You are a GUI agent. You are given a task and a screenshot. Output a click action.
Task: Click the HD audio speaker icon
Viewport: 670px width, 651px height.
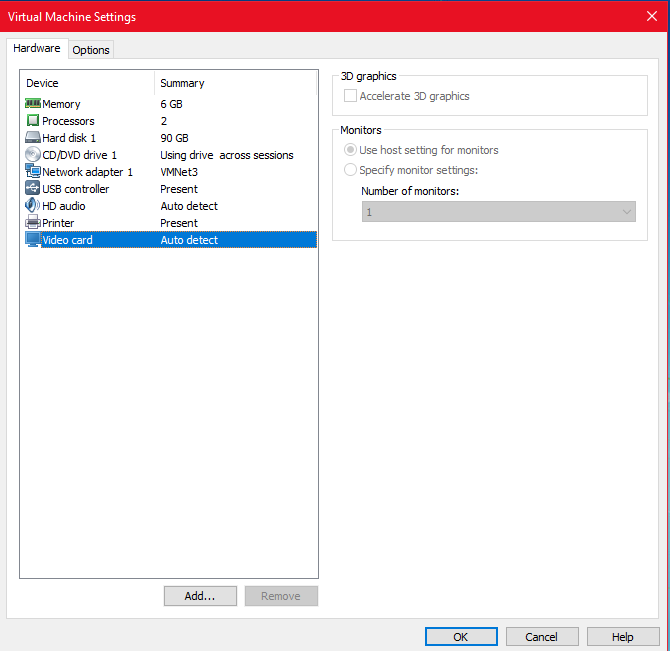[32, 206]
